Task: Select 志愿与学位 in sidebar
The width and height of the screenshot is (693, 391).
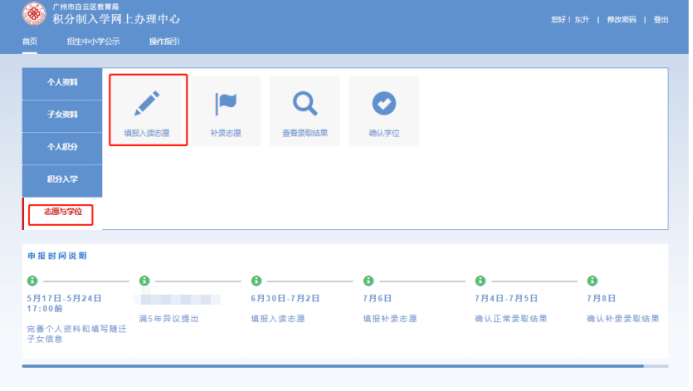Action: [62, 213]
